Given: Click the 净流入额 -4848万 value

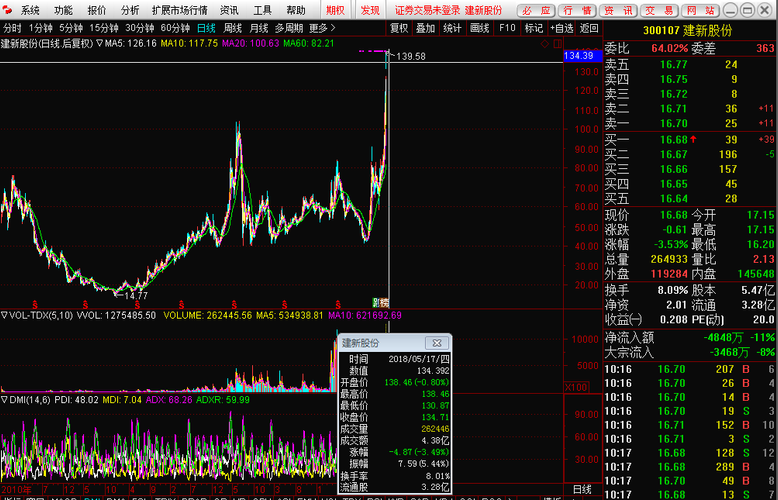Looking at the screenshot, I should 723,338.
